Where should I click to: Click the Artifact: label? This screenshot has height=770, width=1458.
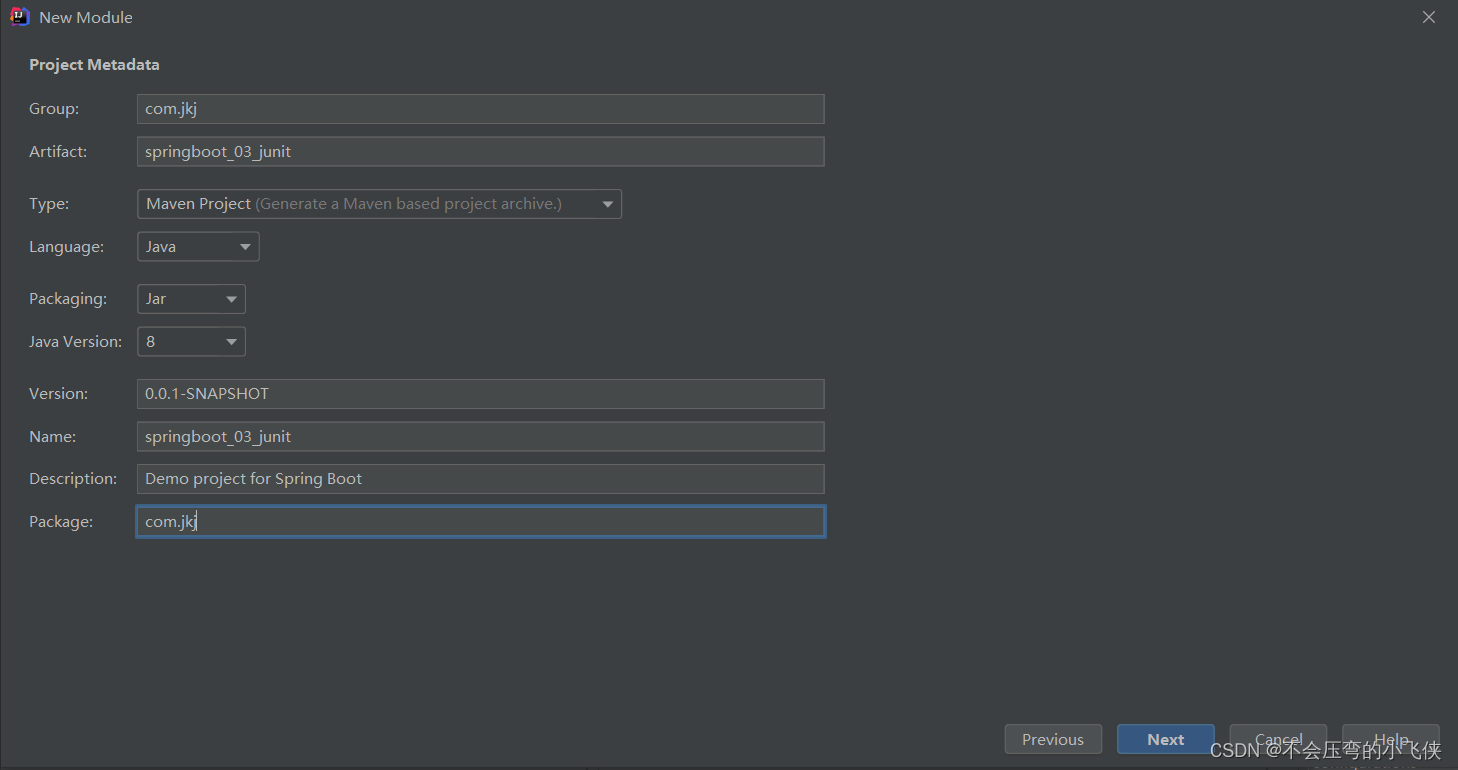click(x=58, y=152)
